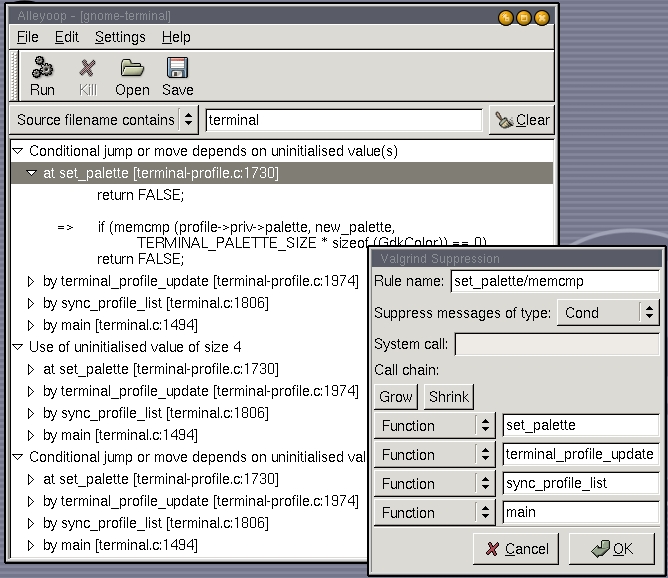The image size is (668, 578).
Task: Open the Help menu
Action: point(176,37)
